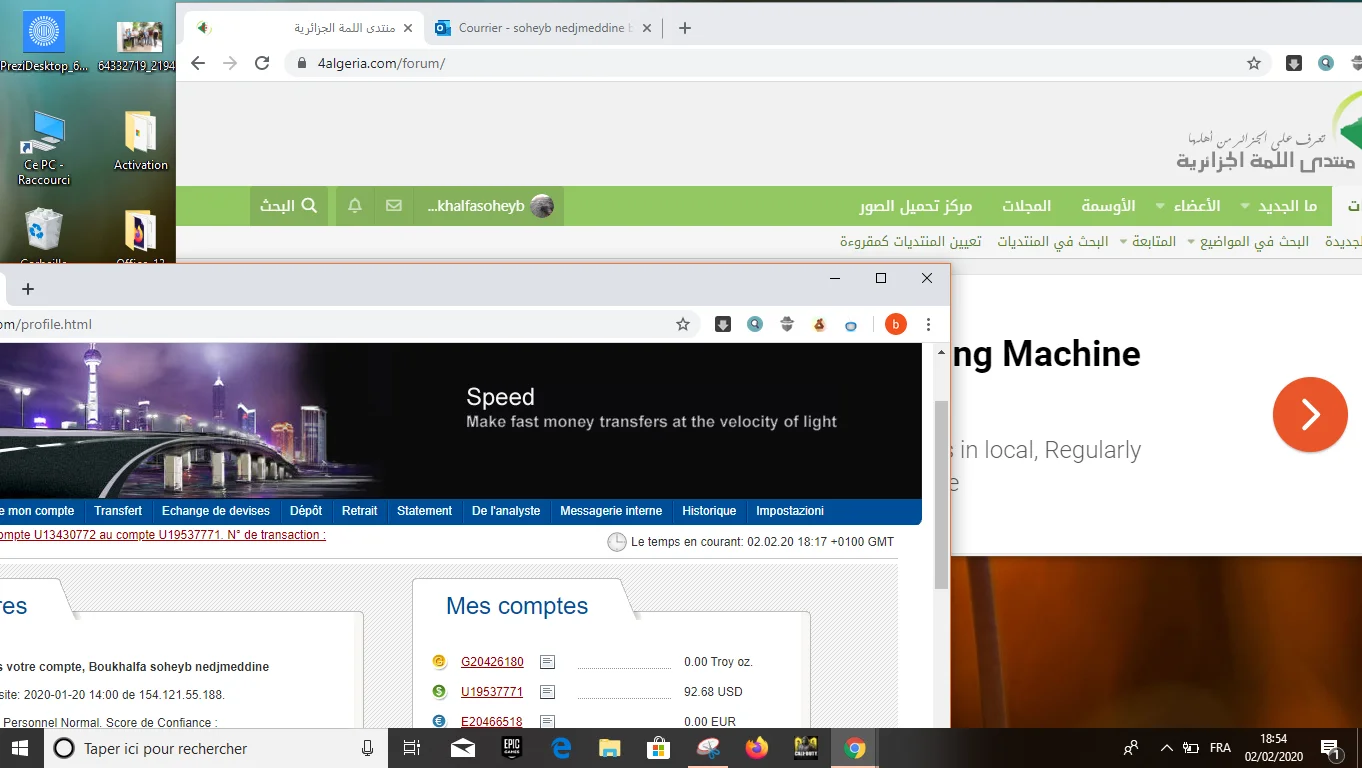Click the notifications bell icon in forum header
Image resolution: width=1362 pixels, height=768 pixels.
355,206
